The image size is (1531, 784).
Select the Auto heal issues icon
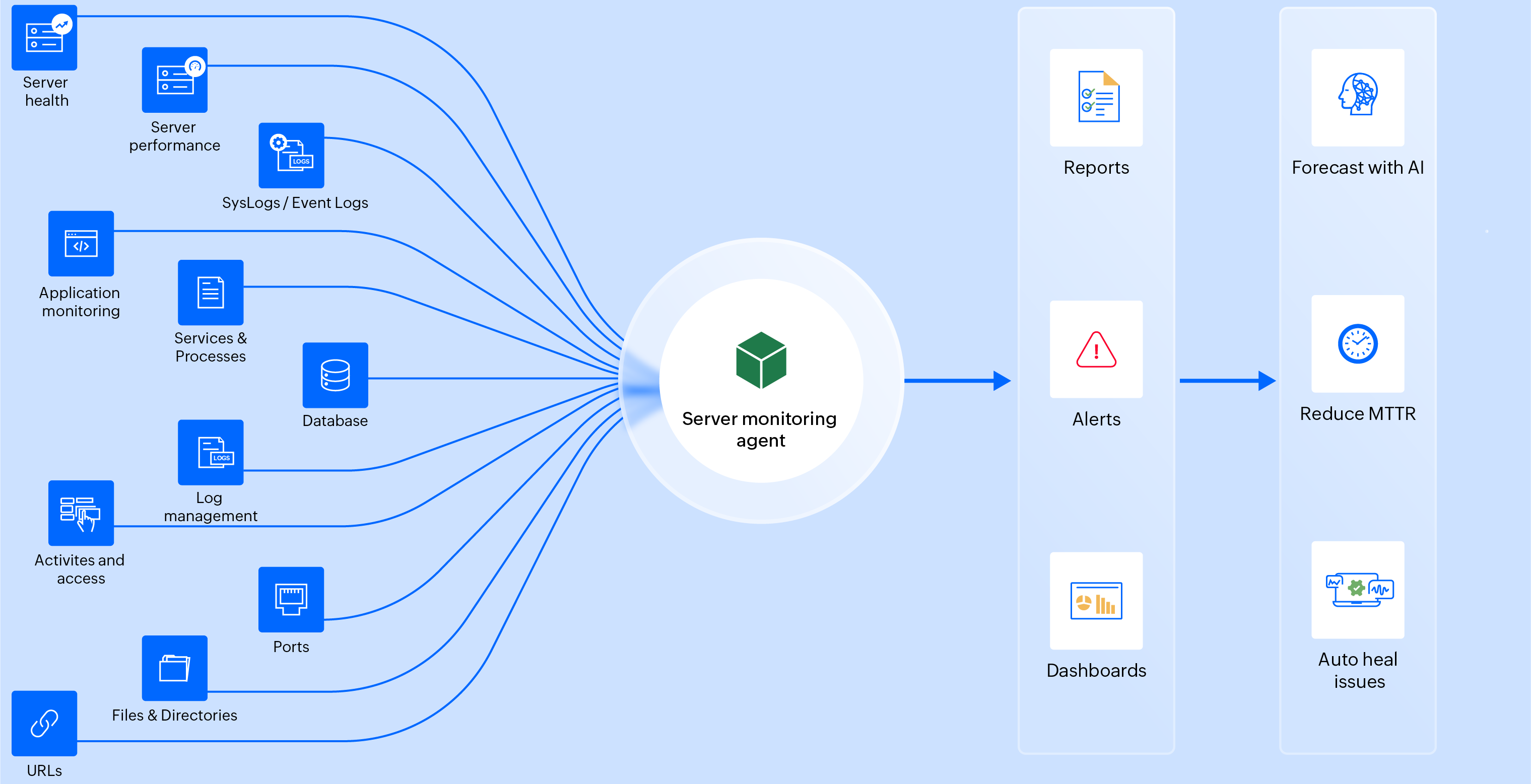pos(1358,590)
